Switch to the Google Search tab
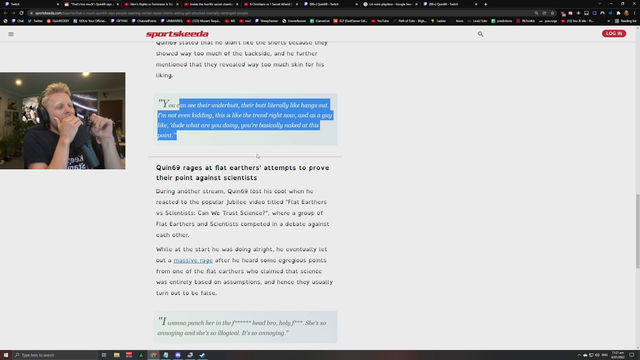Screen dimensions: 640x360 tap(391, 4)
